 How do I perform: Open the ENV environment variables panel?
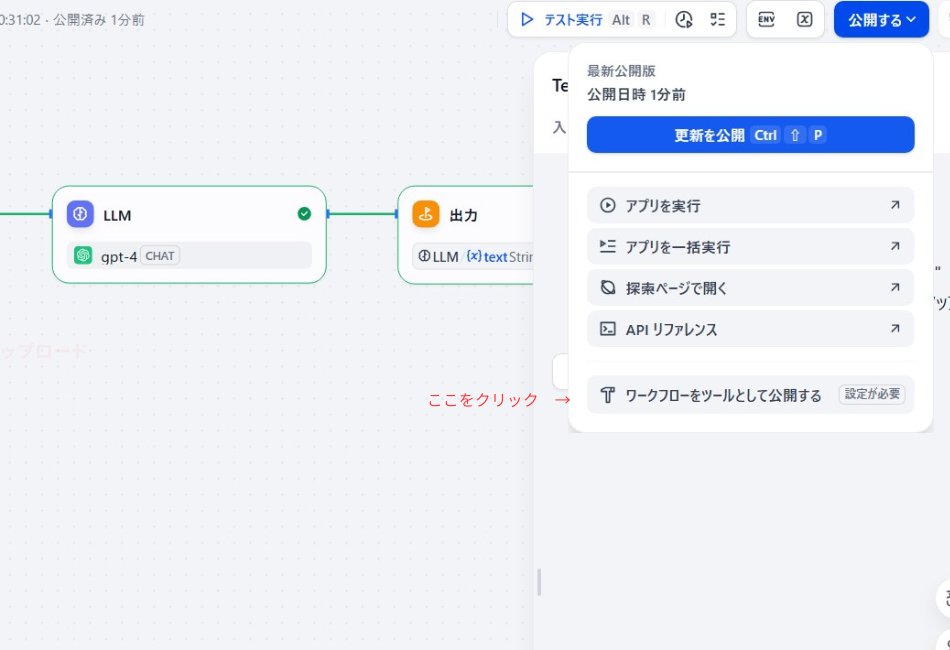[767, 19]
